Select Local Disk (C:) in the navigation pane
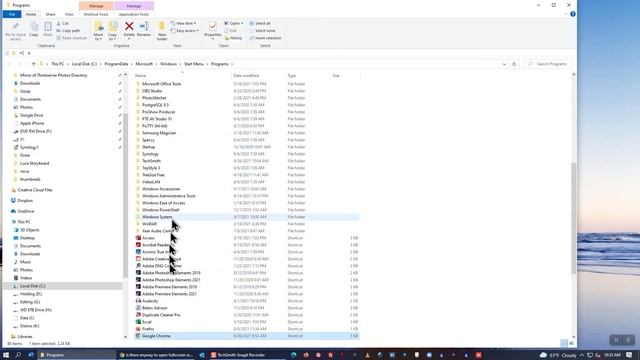The image size is (640, 360). point(63,286)
